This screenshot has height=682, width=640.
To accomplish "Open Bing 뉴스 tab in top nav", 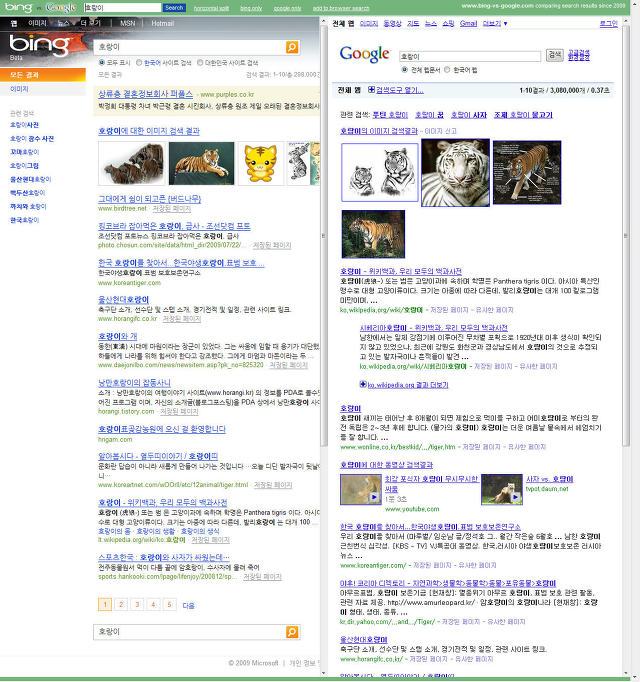I will pos(64,23).
